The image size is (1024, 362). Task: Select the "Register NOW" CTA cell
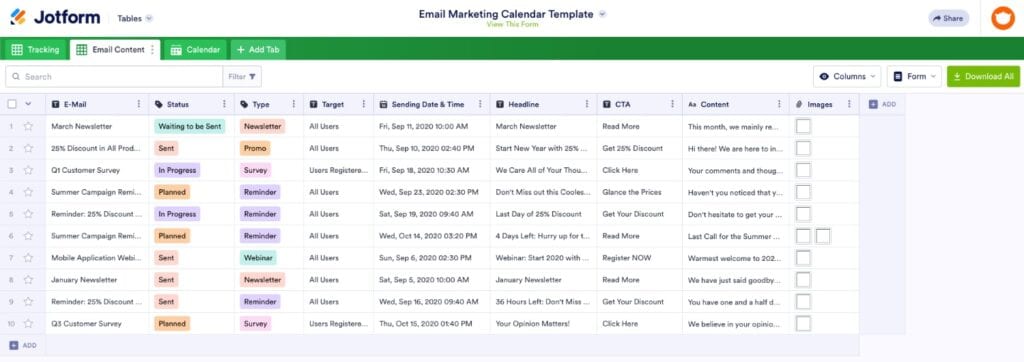click(639, 258)
